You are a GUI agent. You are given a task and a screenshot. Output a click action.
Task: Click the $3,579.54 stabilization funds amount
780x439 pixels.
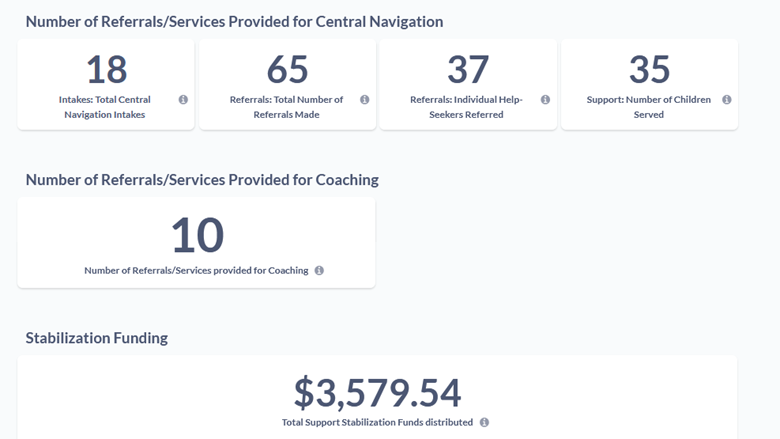tap(377, 392)
